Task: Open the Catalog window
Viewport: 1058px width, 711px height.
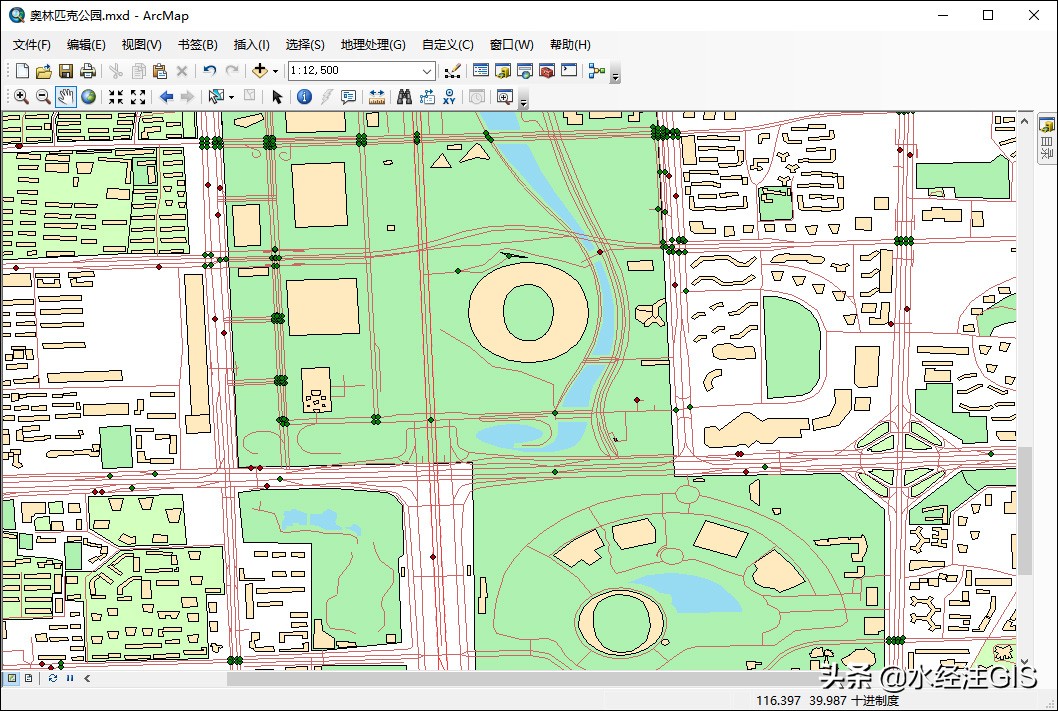Action: (501, 71)
